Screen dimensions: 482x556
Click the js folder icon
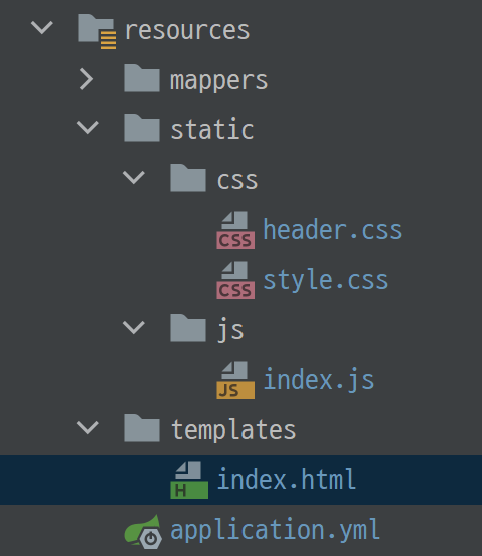(x=188, y=328)
